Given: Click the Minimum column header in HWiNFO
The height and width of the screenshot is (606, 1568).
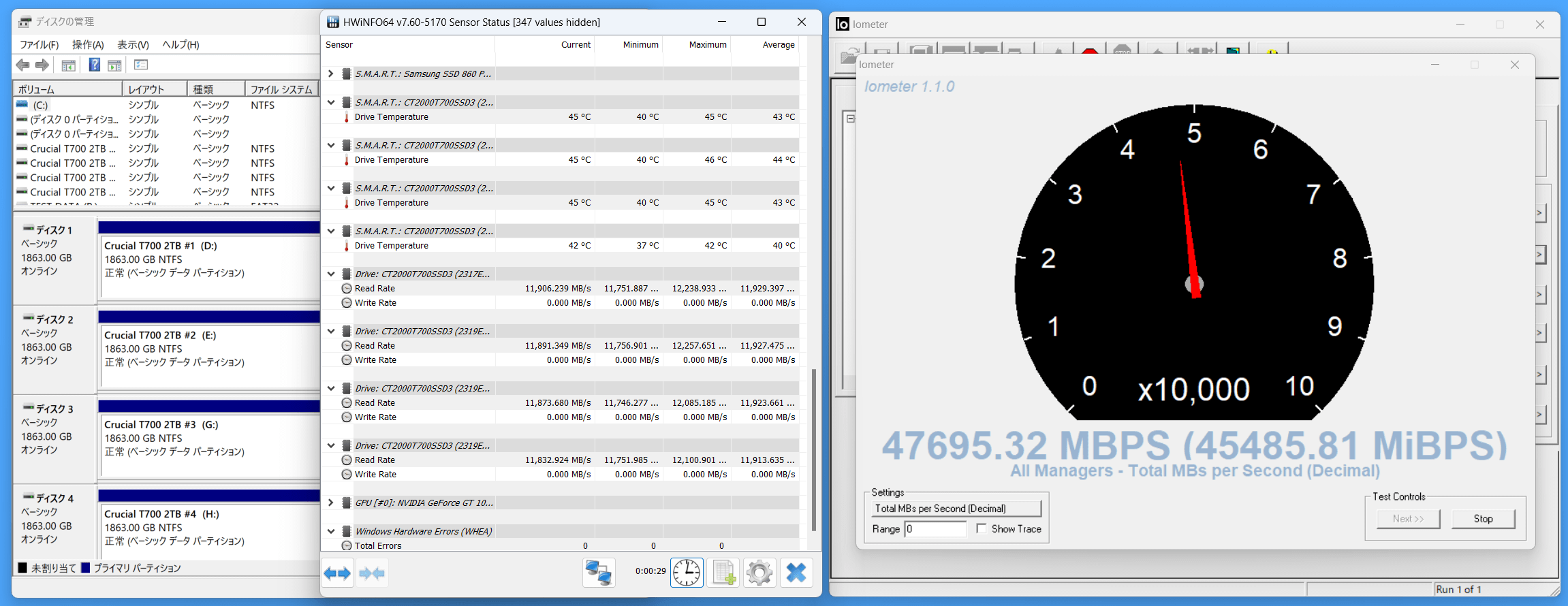Looking at the screenshot, I should tap(629, 45).
